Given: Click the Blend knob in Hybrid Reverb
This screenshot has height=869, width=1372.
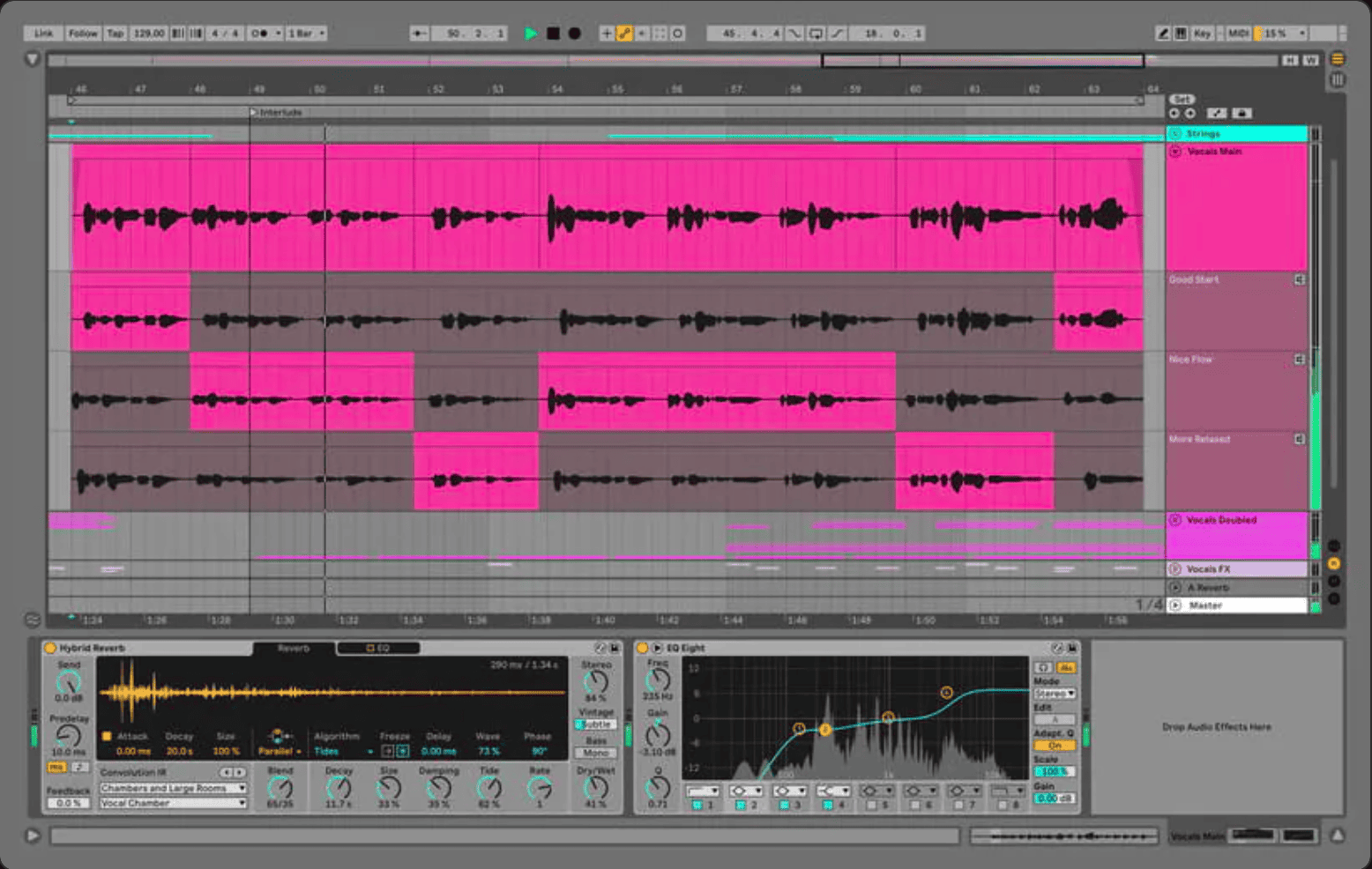Looking at the screenshot, I should 280,788.
